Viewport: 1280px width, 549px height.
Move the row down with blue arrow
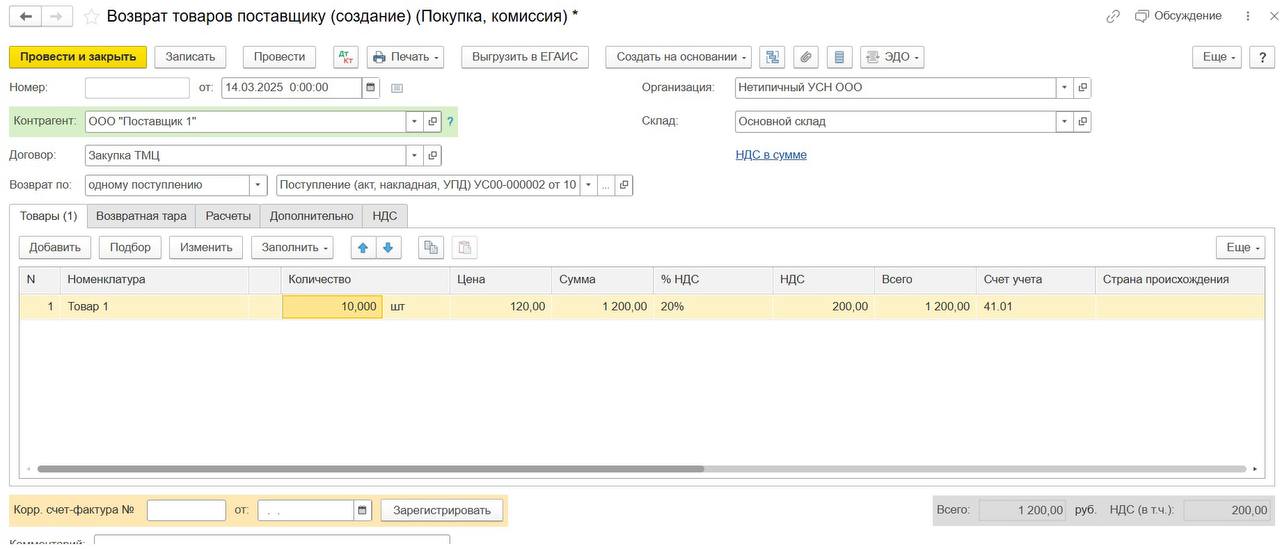point(388,247)
